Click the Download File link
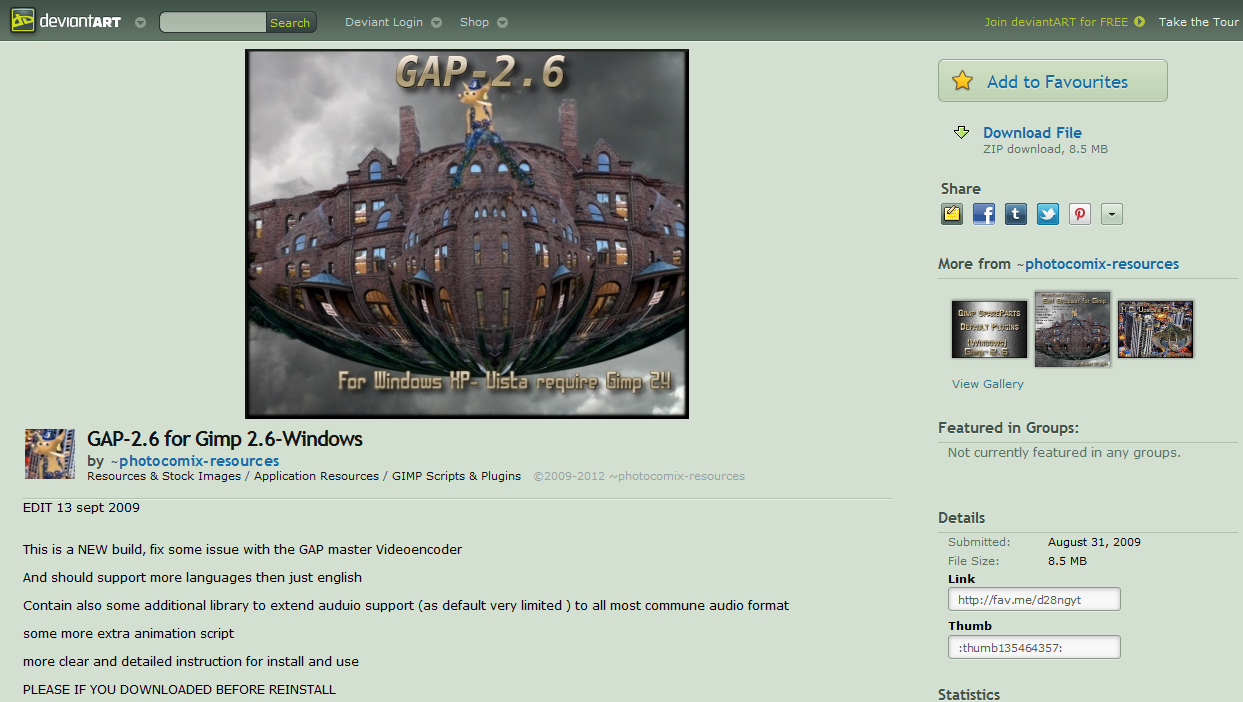1243x702 pixels. click(1032, 132)
